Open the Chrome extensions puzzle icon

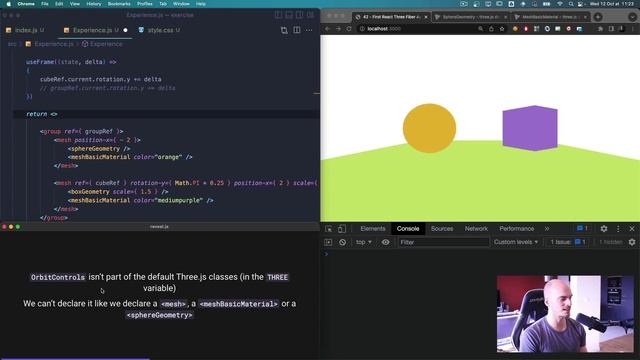600,29
